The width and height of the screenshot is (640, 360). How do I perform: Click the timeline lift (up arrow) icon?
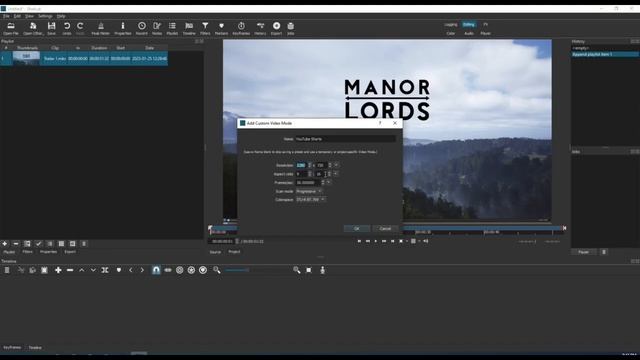pyautogui.click(x=82, y=270)
